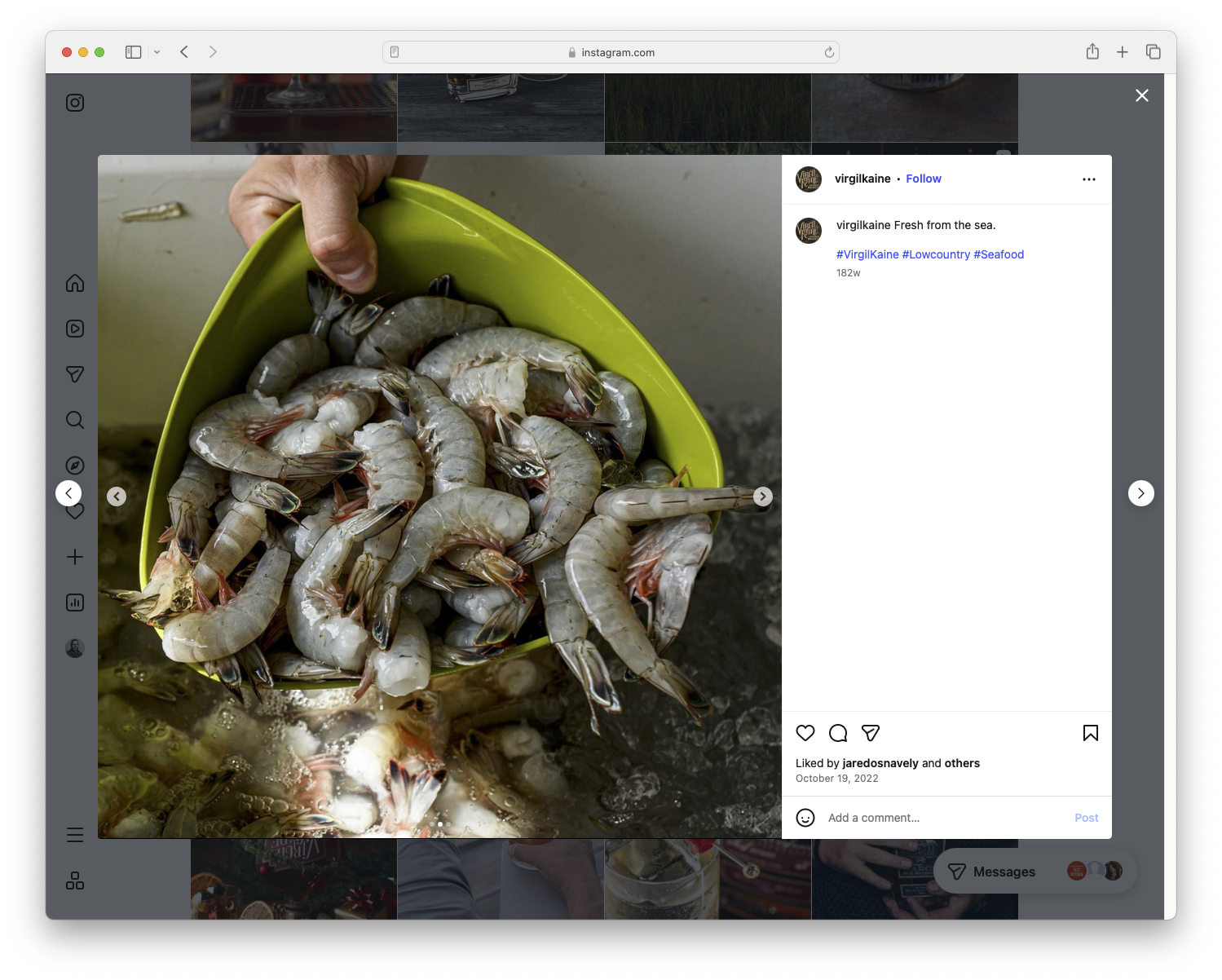The height and width of the screenshot is (980, 1222).
Task: Open Reels from the sidebar
Action: tap(75, 329)
